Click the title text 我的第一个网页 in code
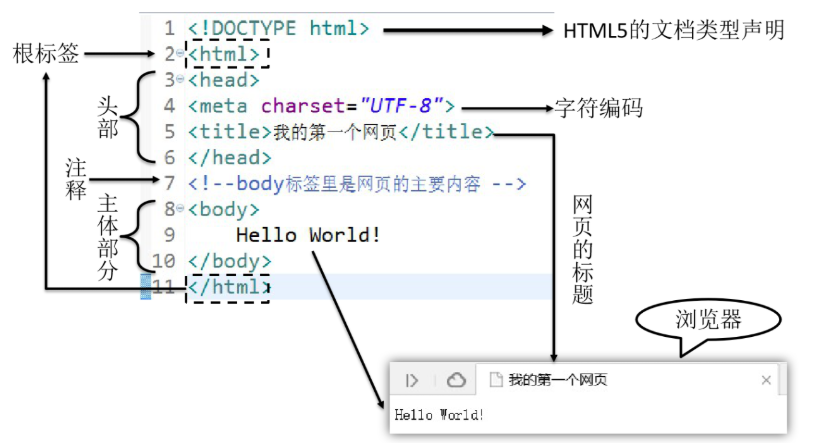This screenshot has width=837, height=443. pyautogui.click(x=335, y=132)
